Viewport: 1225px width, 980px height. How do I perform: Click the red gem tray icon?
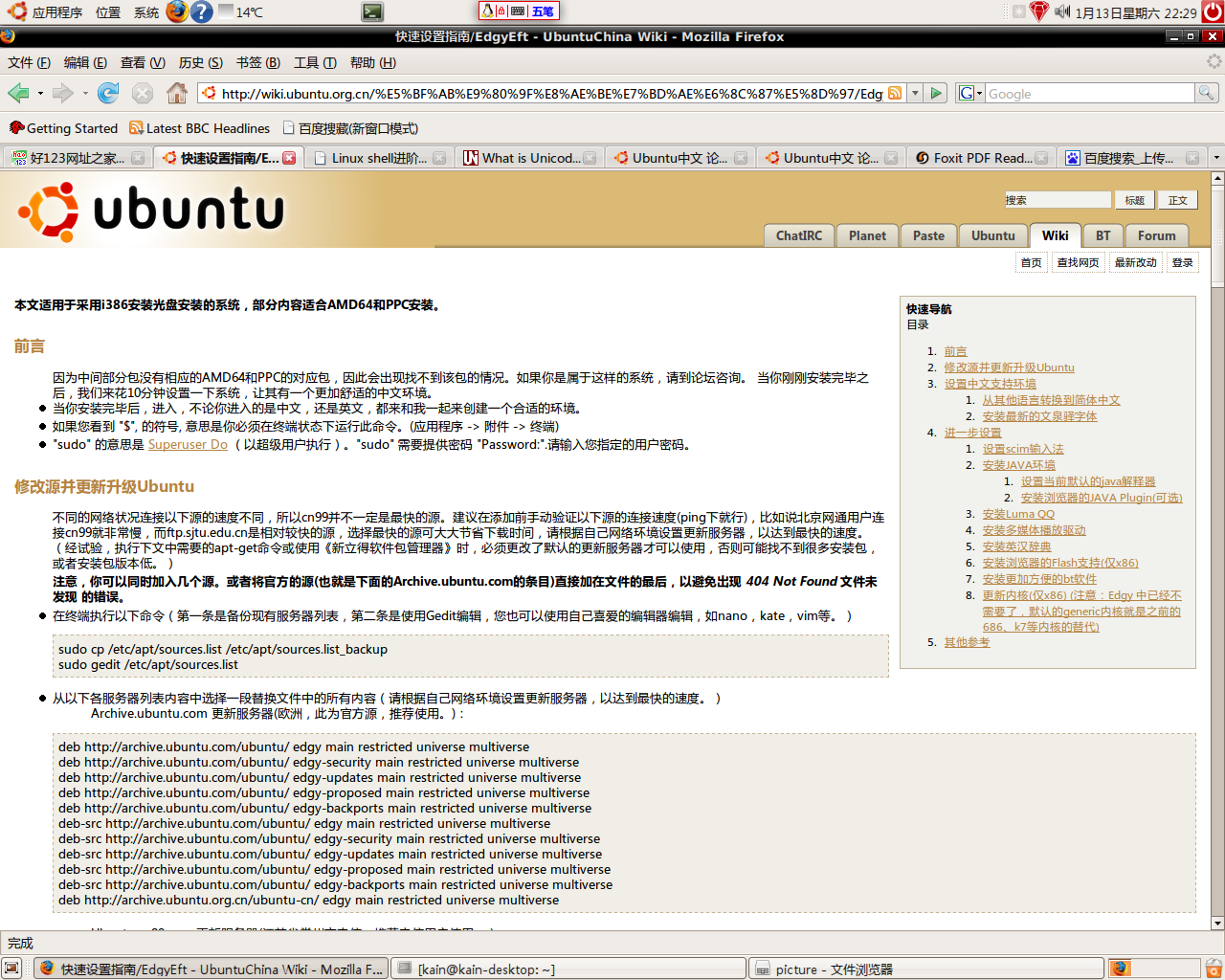tap(1040, 11)
